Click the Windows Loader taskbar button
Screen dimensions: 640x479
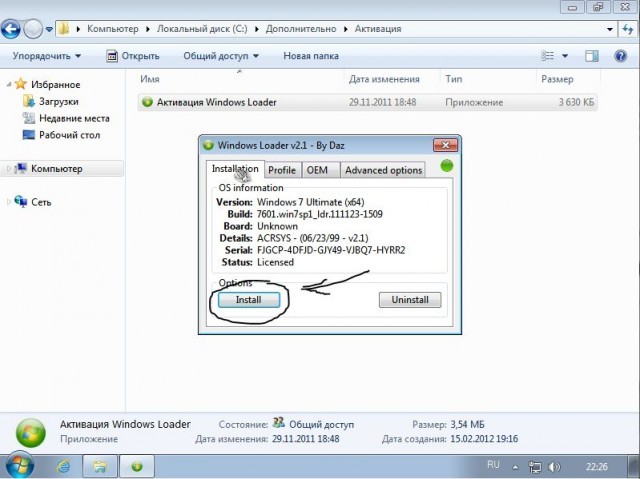(x=137, y=466)
